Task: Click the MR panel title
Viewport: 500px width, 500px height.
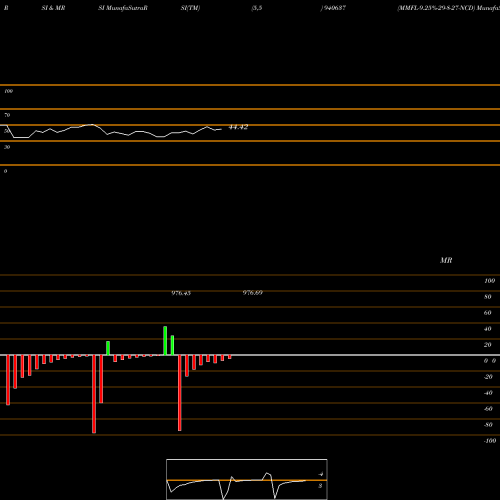Action: (446, 260)
